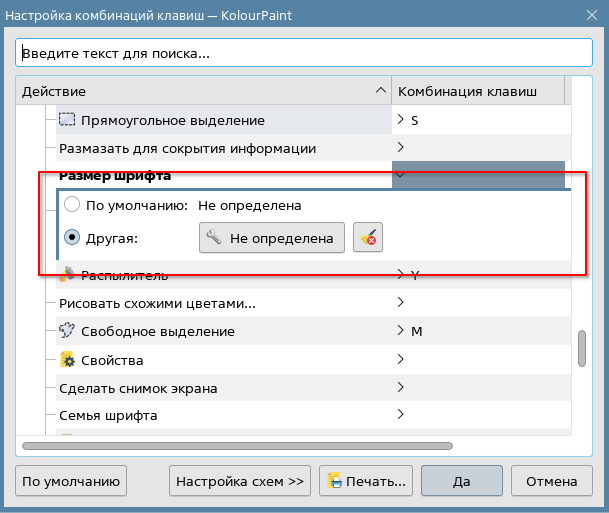
Task: Sort the list by the Действие column header
Action: pos(200,91)
